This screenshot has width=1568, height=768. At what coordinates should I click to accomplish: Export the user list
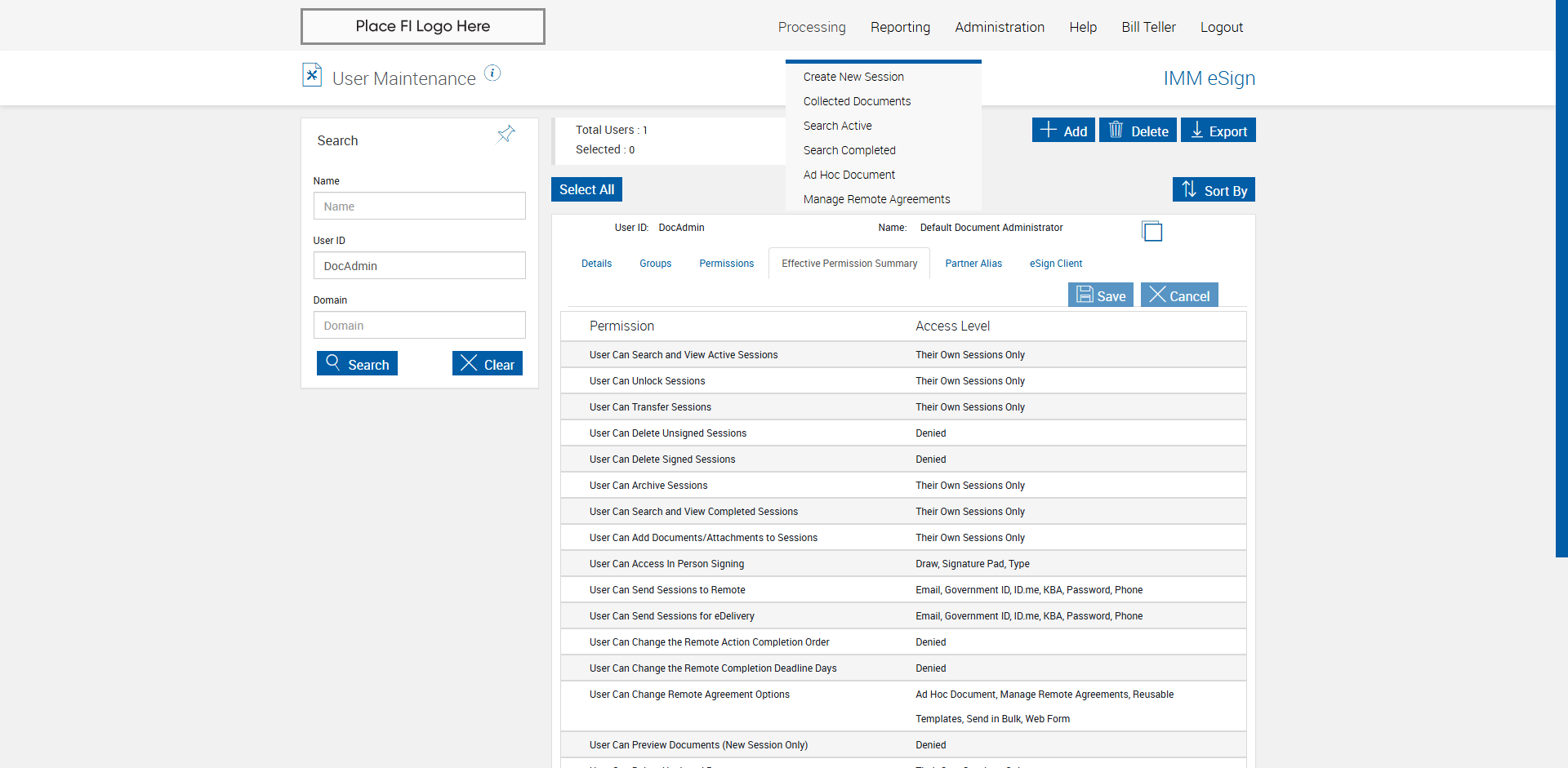[1218, 131]
